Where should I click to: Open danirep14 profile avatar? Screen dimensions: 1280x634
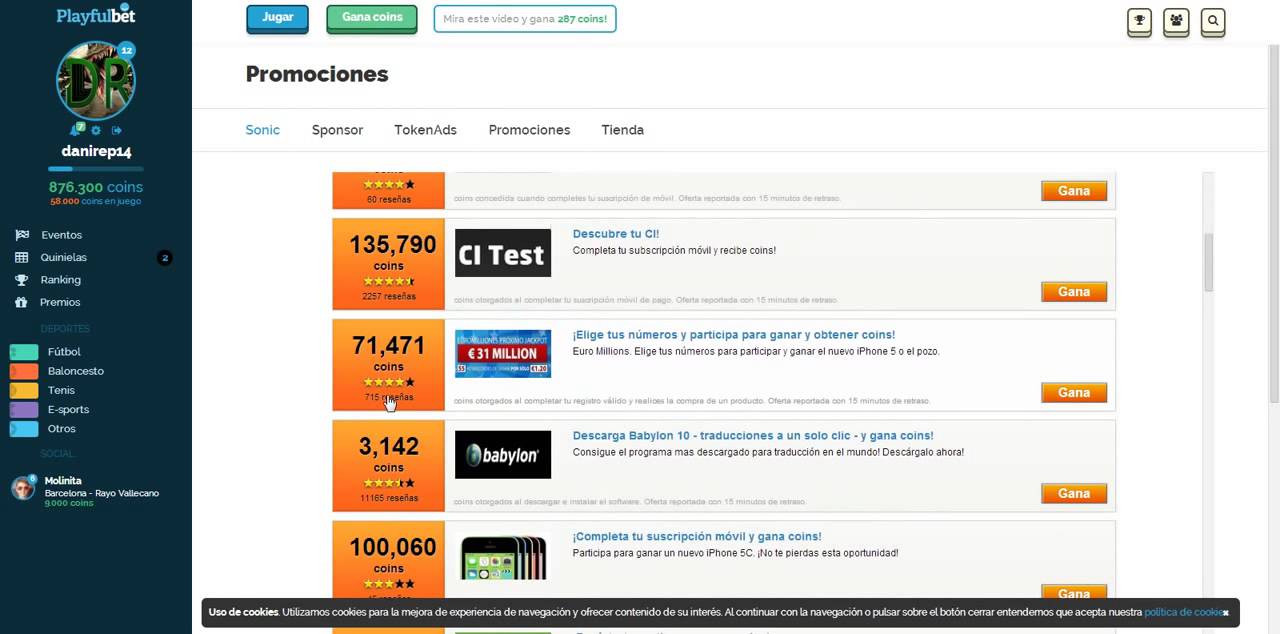[96, 81]
